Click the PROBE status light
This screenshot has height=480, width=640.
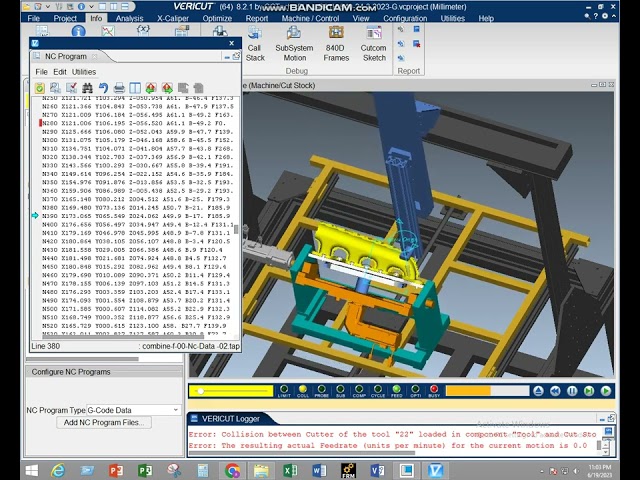tap(322, 391)
